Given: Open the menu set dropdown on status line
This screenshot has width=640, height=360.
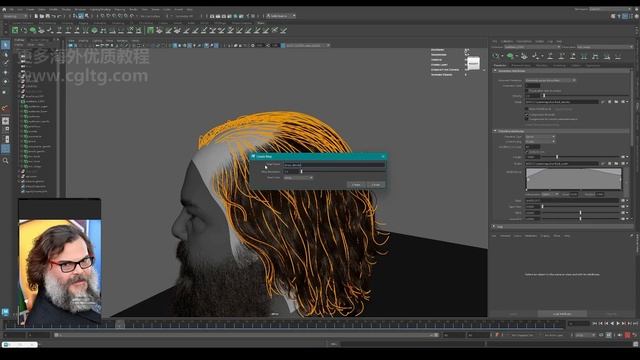Looking at the screenshot, I should [x=15, y=16].
